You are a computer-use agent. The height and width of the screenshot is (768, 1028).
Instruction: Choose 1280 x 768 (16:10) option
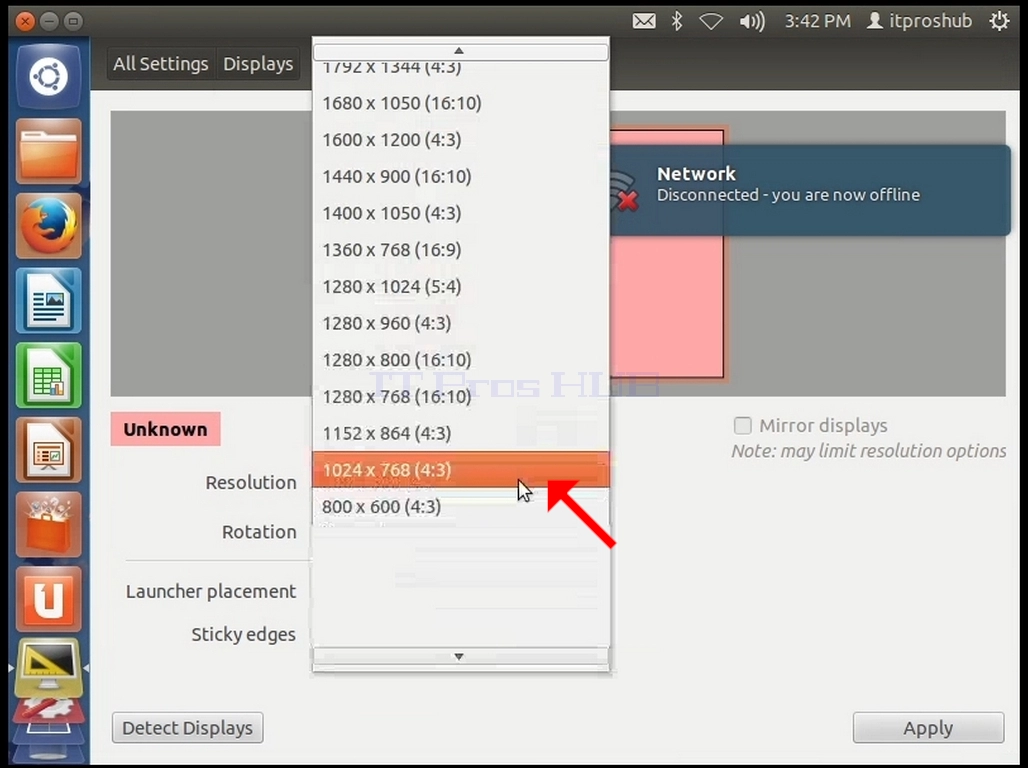(460, 397)
